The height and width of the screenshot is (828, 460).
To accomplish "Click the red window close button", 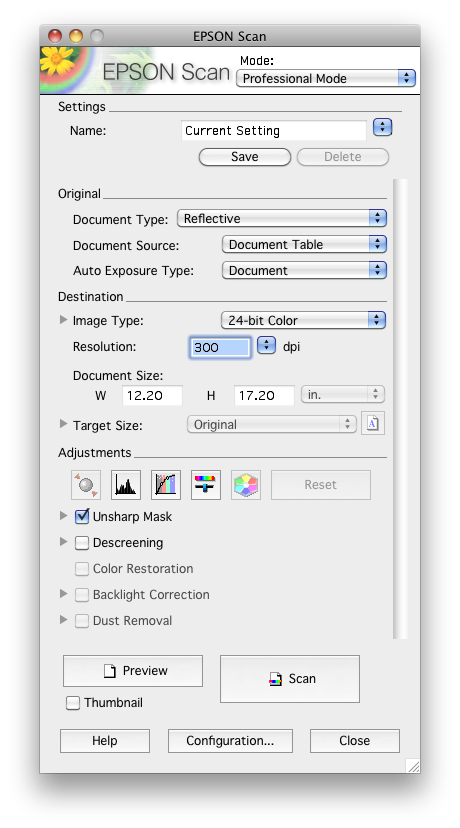I will coord(55,36).
